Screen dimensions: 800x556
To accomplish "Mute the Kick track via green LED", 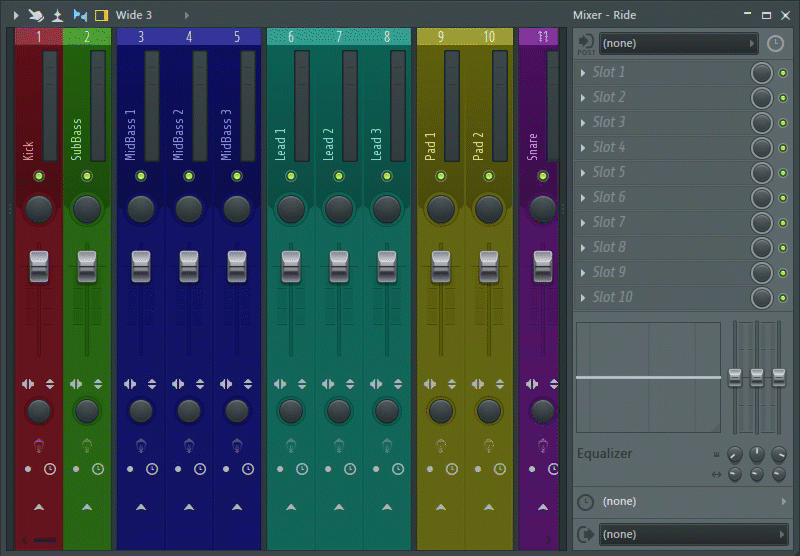I will [x=39, y=177].
